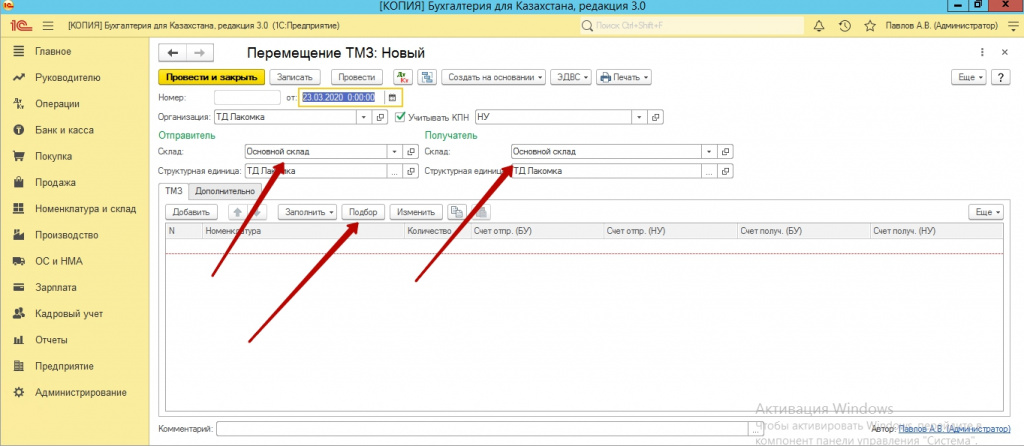Screen dimensions: 1024x446
Task: Open Номенклатура и склад section
Action: 86,209
